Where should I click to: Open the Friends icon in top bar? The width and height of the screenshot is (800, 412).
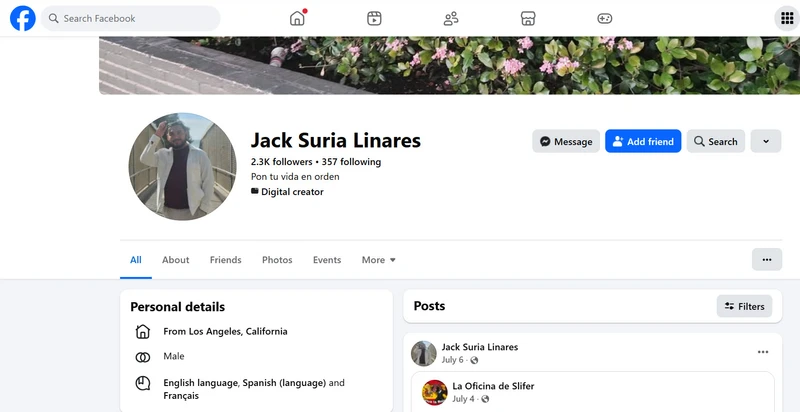coord(451,19)
